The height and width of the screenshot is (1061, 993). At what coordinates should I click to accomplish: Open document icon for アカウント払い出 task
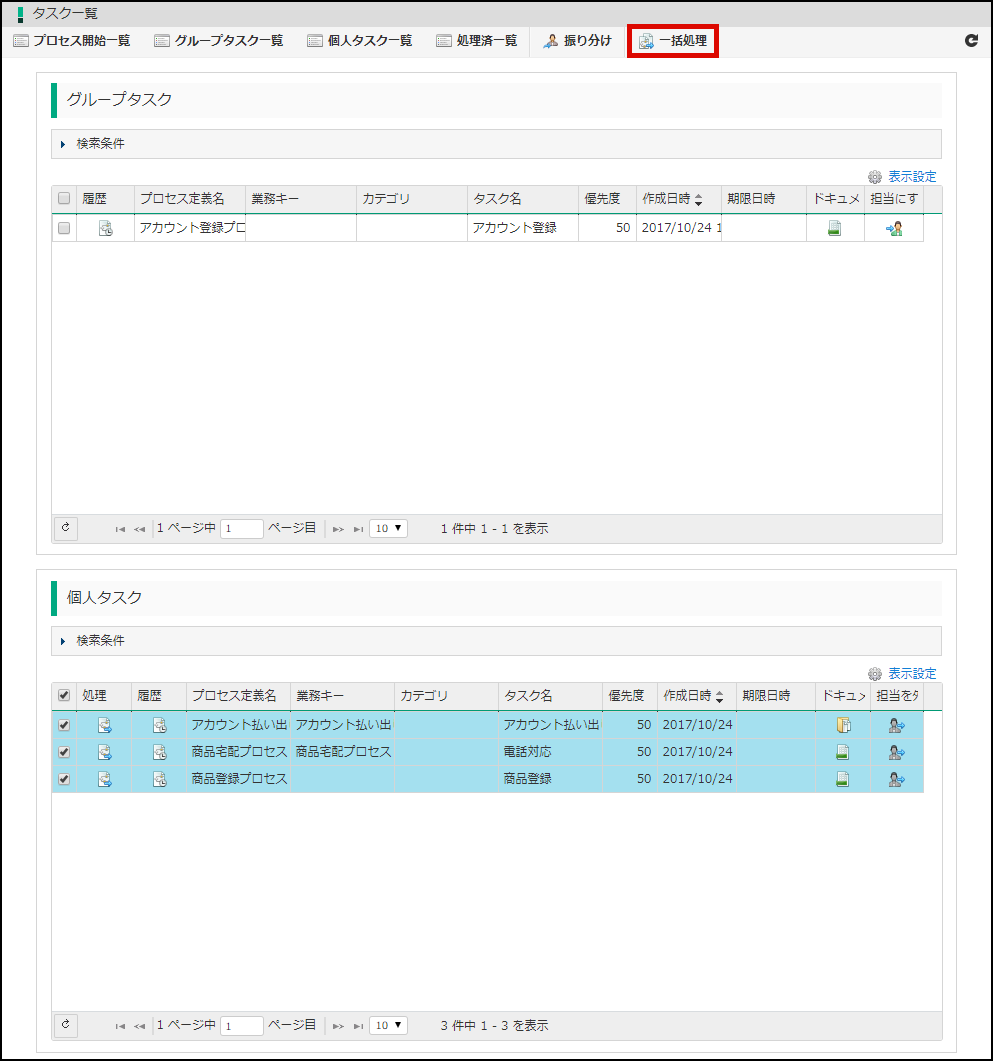tap(843, 725)
